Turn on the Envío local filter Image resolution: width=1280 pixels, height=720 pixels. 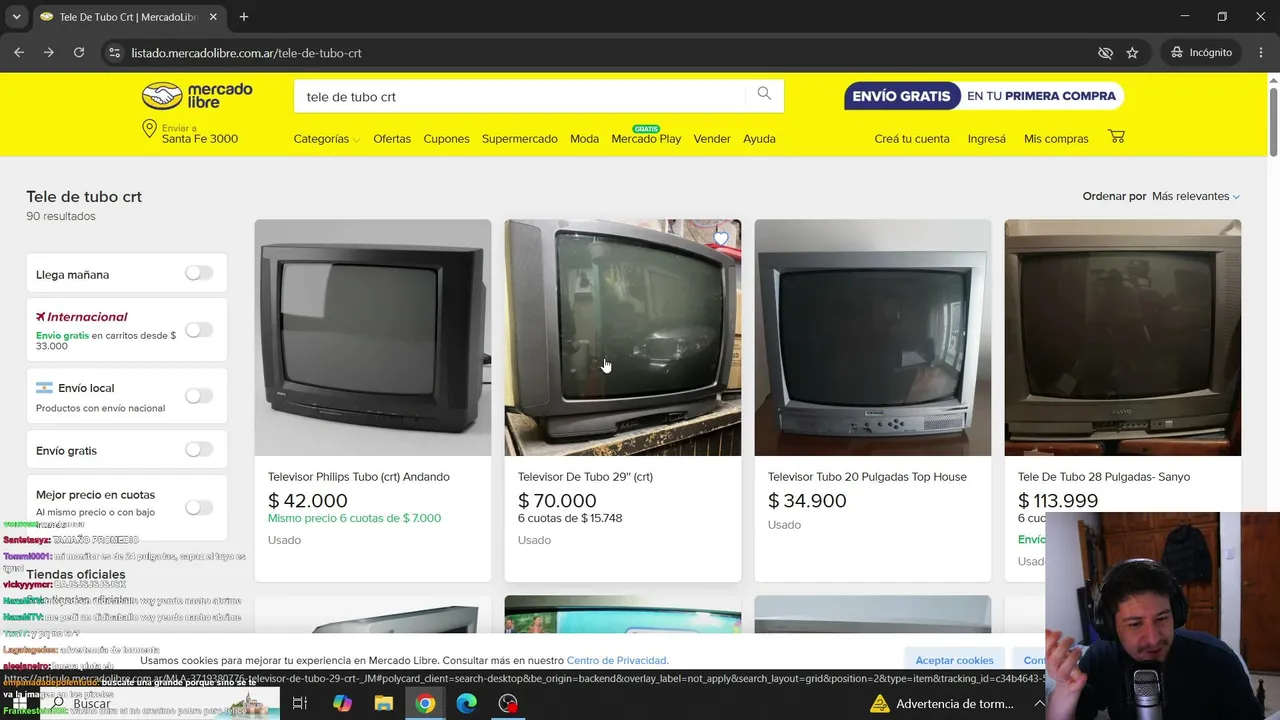click(x=199, y=396)
